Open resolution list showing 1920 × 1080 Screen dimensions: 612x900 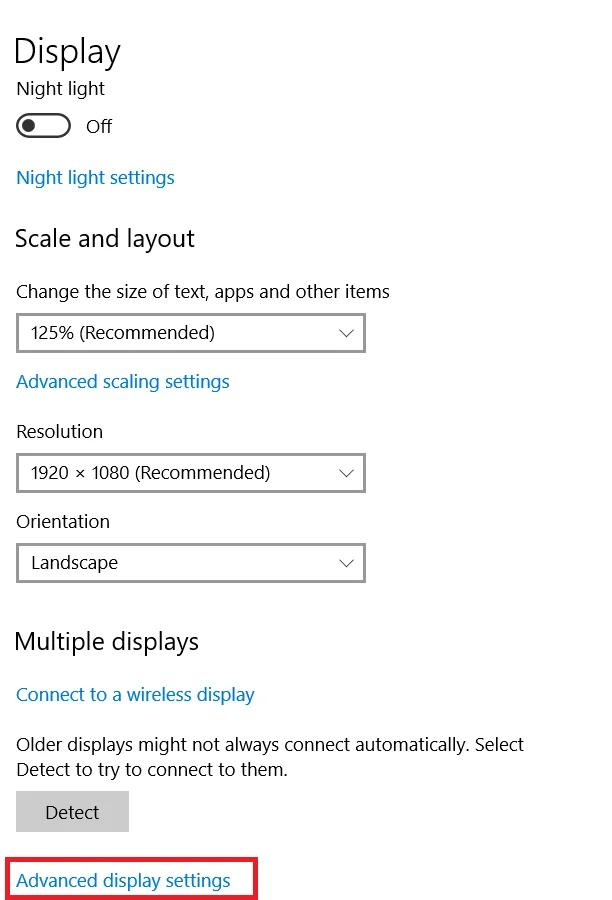coord(190,473)
